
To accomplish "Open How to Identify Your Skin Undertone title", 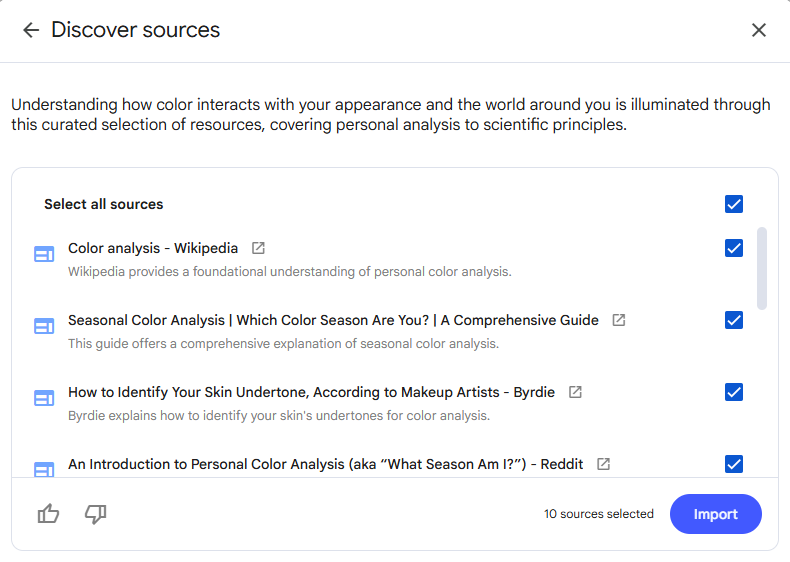I will click(x=311, y=393).
